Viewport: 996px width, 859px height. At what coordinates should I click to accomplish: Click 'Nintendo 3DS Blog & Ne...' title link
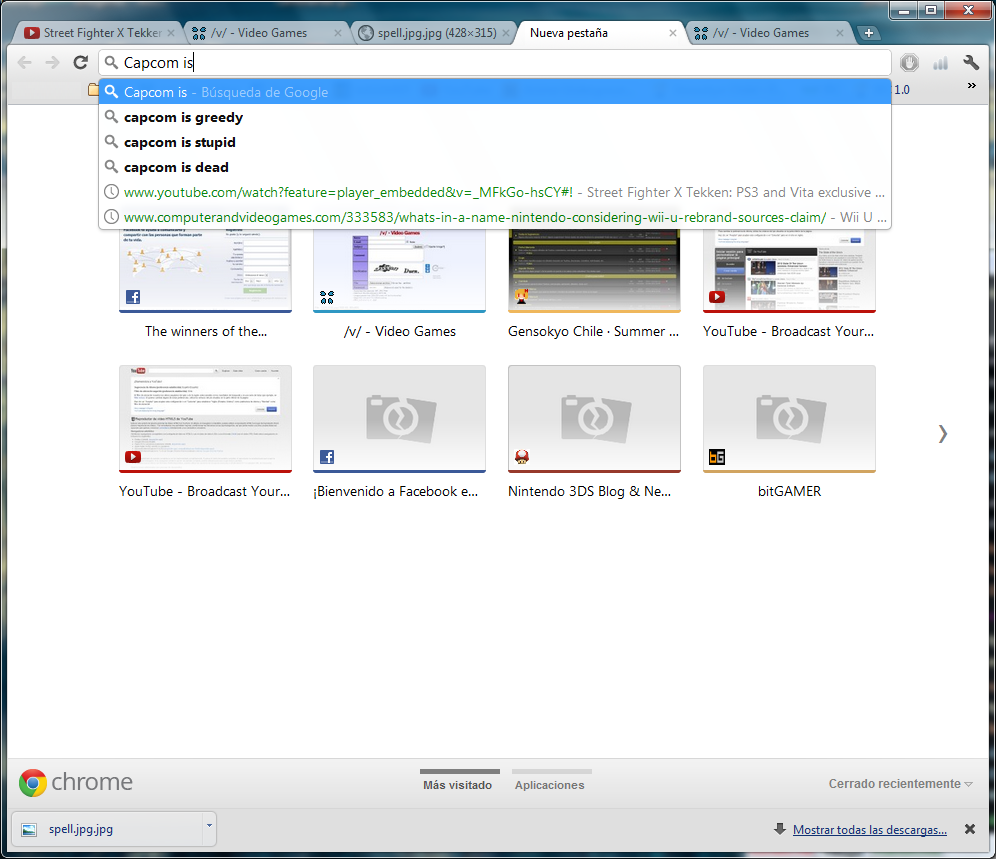tap(589, 491)
